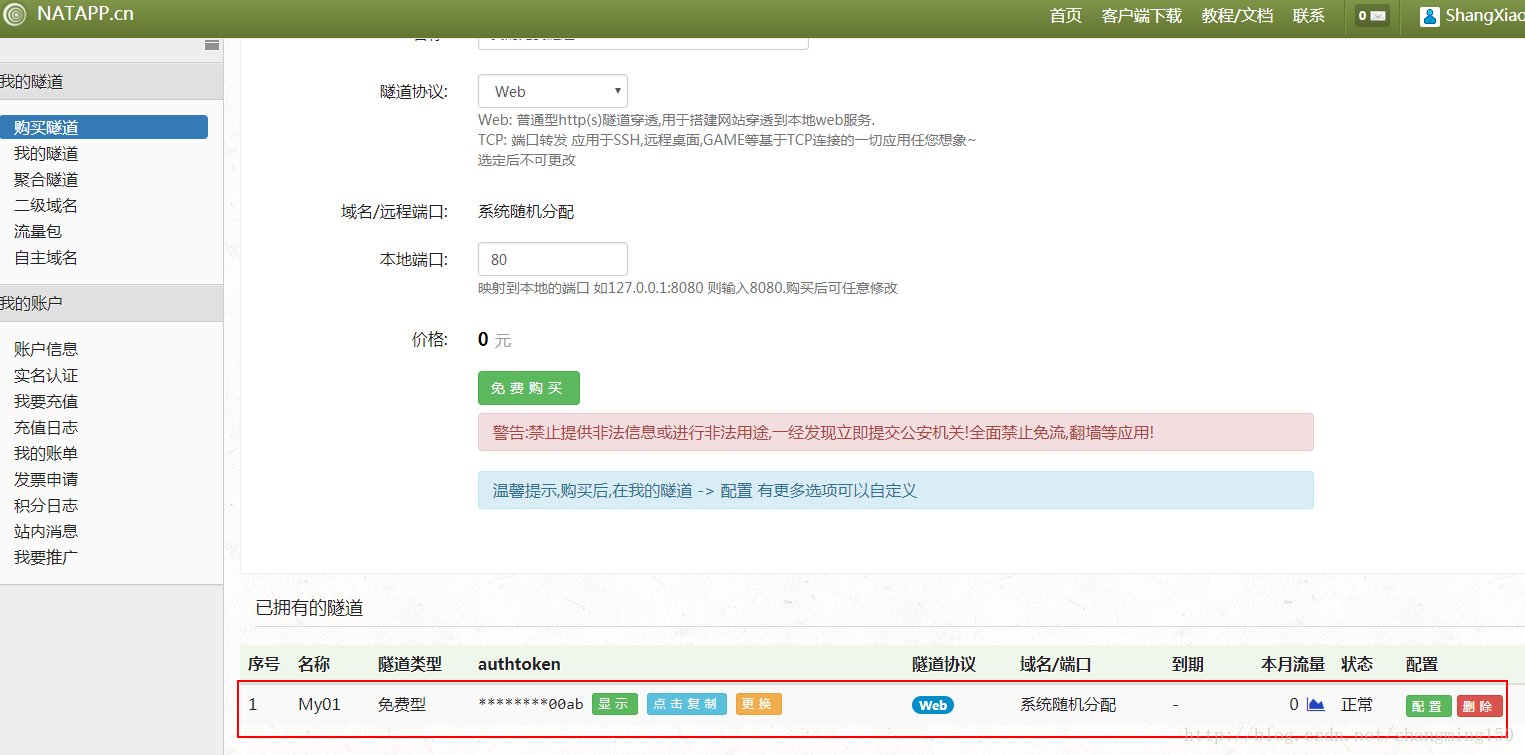Open 流量包 sidebar item

(x=38, y=231)
